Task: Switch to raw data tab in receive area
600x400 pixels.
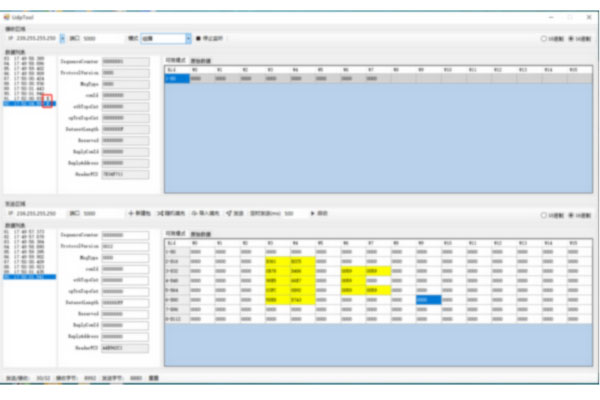Action: (x=201, y=61)
